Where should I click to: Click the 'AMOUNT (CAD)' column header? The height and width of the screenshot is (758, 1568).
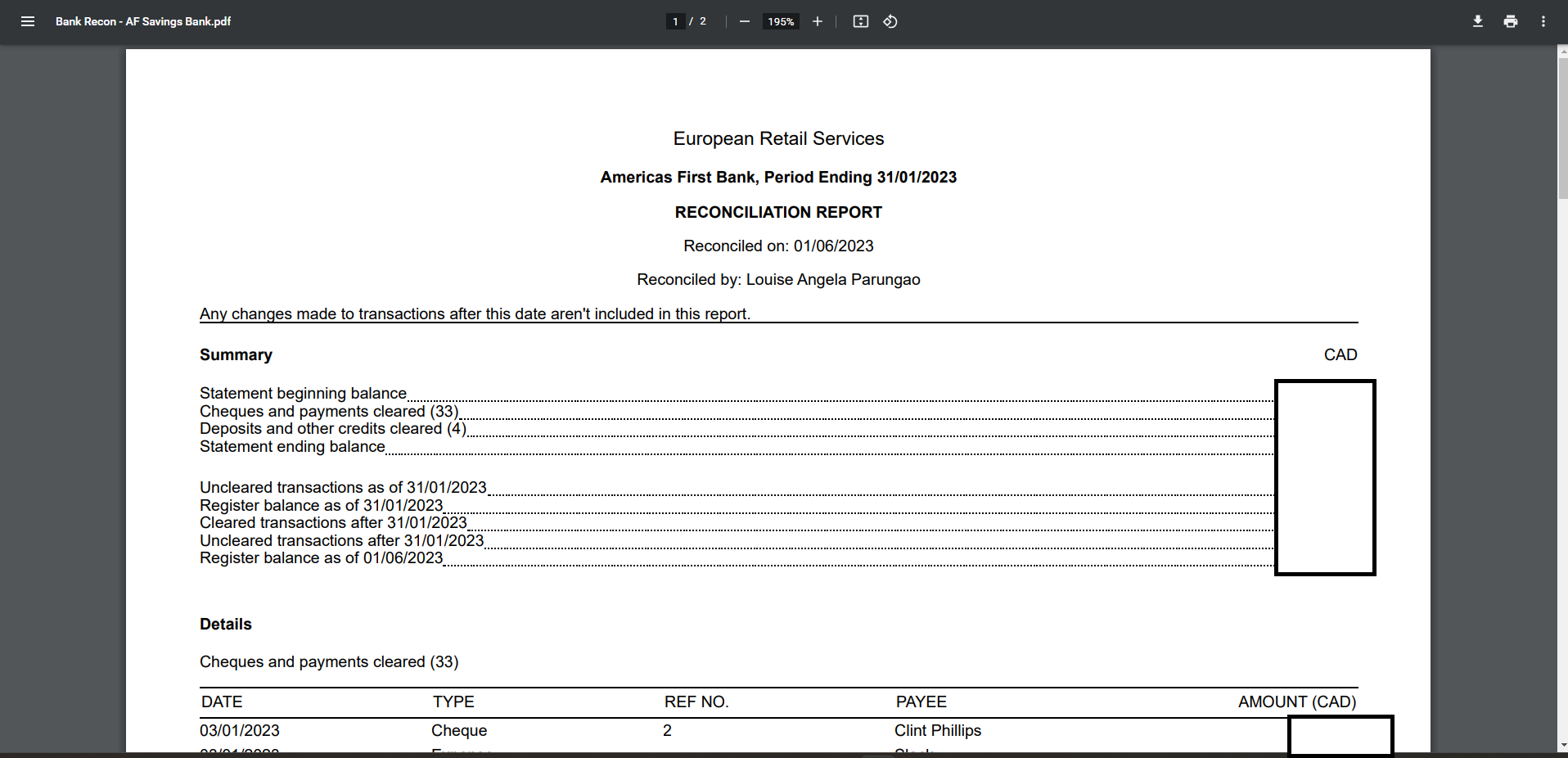point(1297,702)
